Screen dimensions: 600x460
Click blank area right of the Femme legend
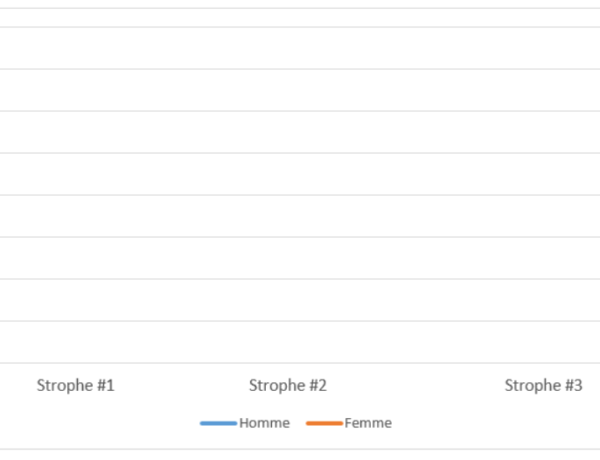point(480,423)
